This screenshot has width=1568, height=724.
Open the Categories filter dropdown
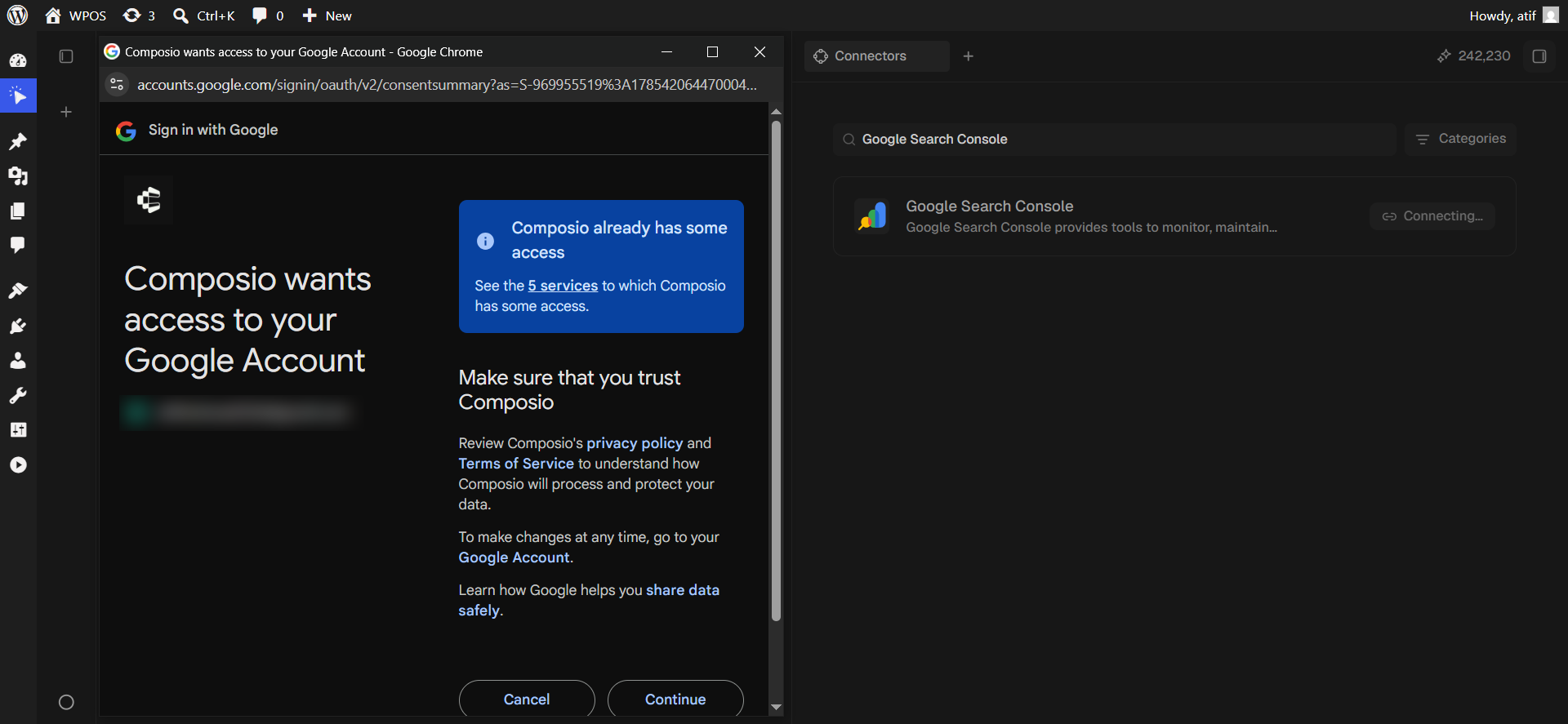1460,139
